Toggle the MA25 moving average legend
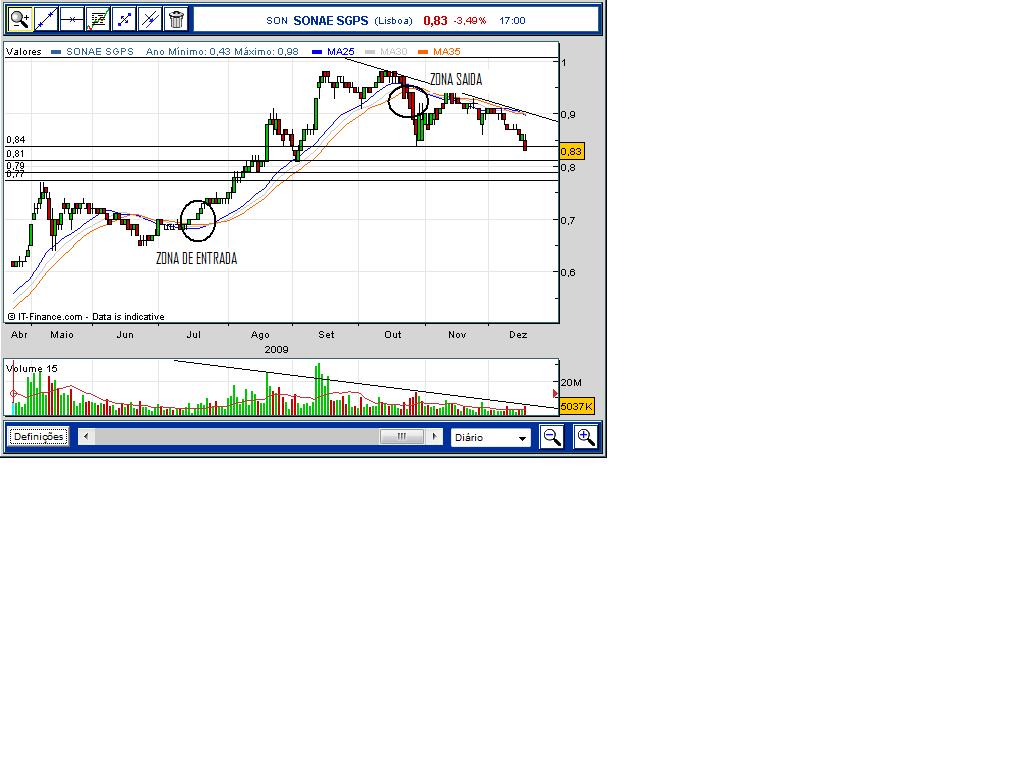 (x=334, y=52)
